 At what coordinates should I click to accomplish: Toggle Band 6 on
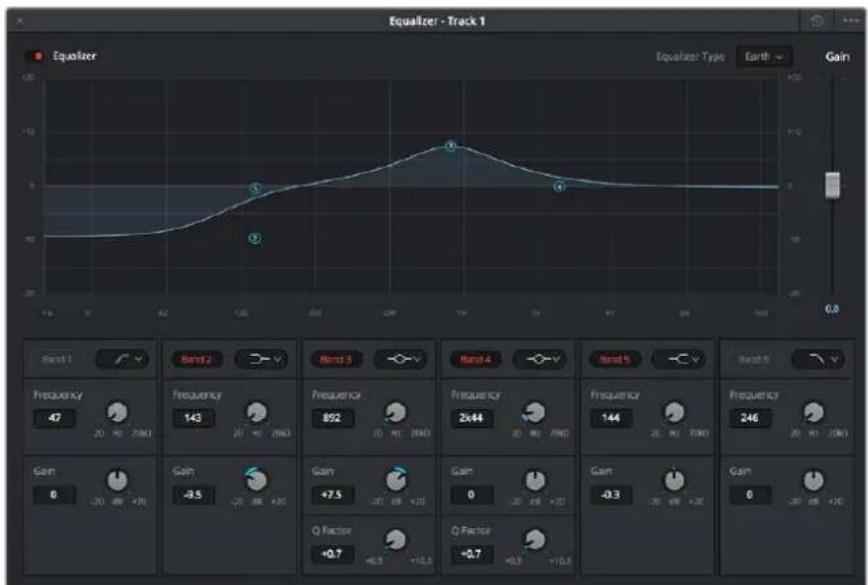754,359
